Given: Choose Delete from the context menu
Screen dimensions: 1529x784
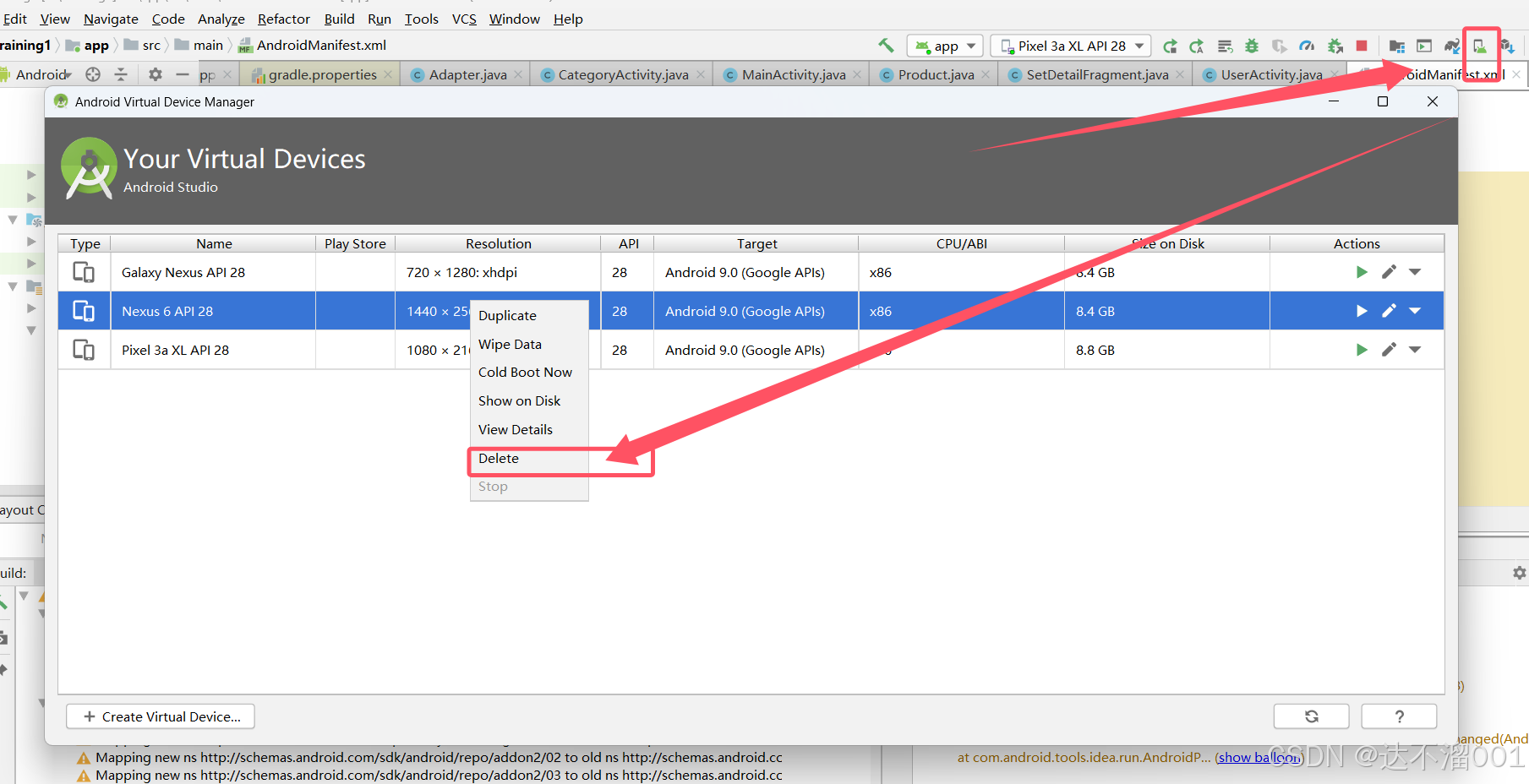Looking at the screenshot, I should 529,458.
